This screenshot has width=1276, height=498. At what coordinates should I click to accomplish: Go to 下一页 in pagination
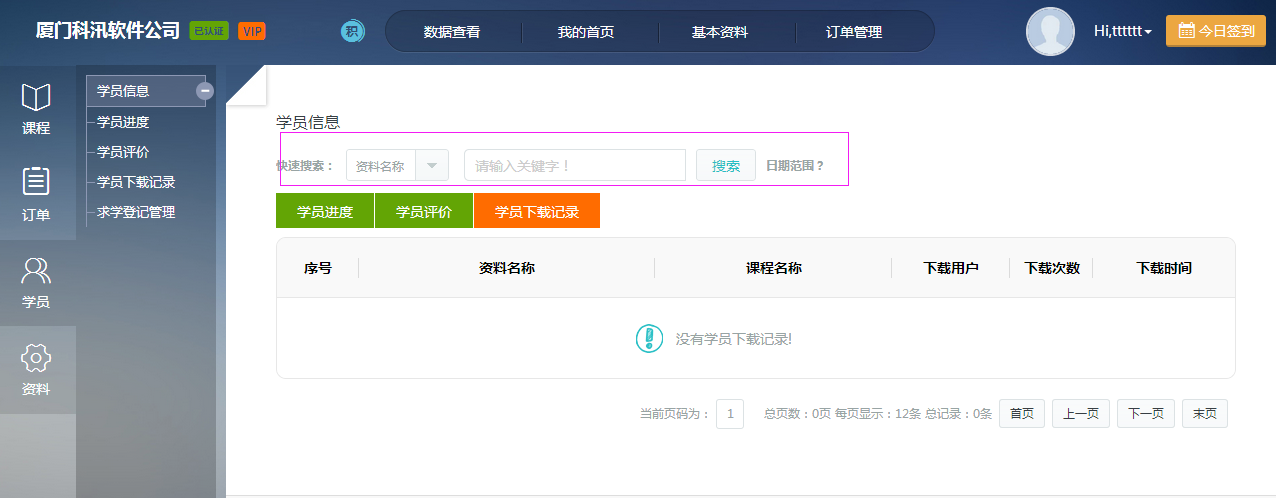tap(1146, 414)
